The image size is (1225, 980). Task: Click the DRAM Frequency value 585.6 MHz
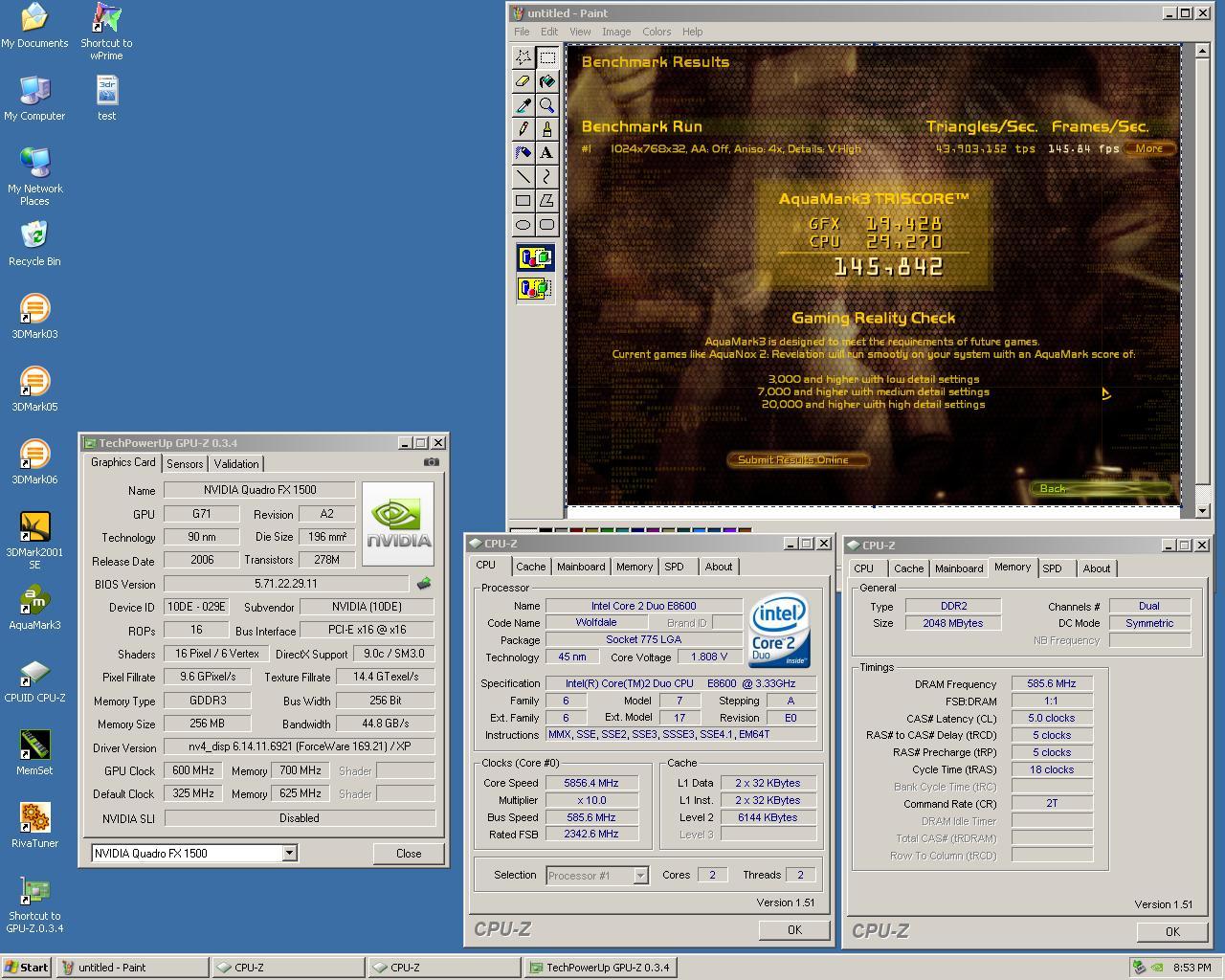pyautogui.click(x=1052, y=683)
